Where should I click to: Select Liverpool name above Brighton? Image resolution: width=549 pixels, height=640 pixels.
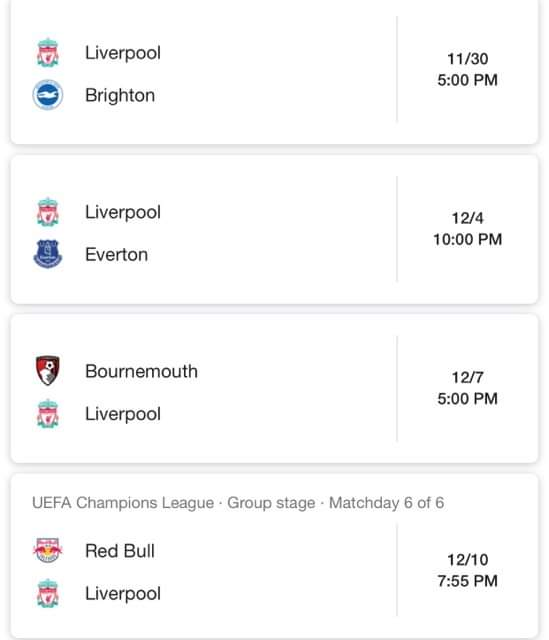coord(123,53)
